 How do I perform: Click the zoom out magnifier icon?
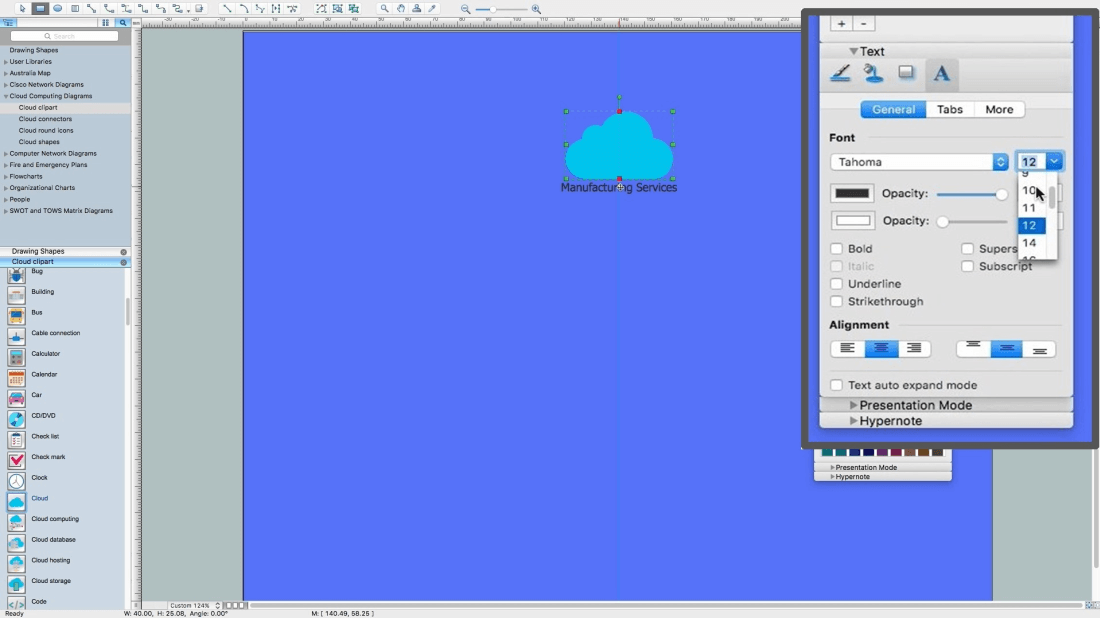coord(465,9)
